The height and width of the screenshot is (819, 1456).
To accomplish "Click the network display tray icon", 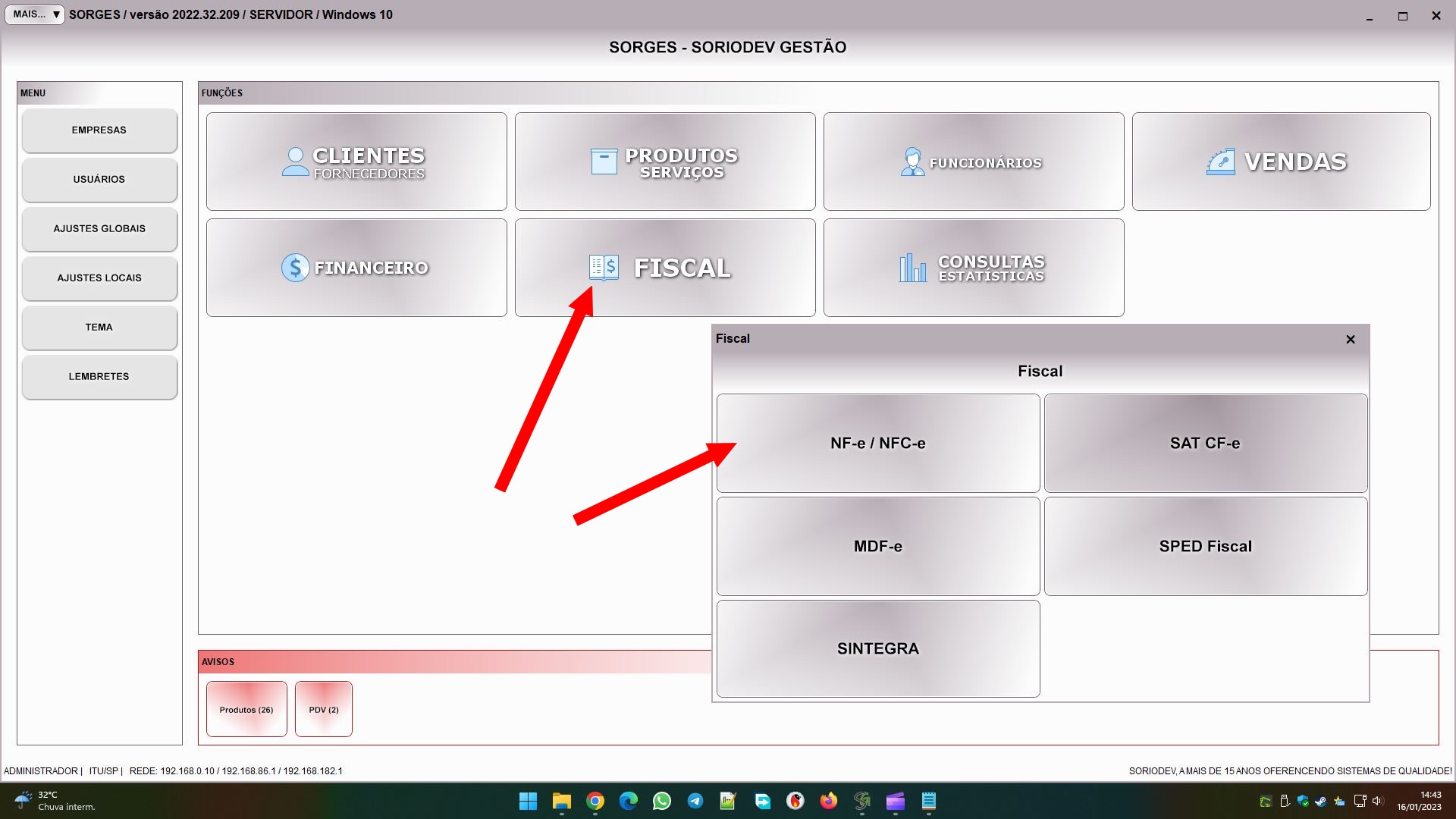I will [1360, 801].
